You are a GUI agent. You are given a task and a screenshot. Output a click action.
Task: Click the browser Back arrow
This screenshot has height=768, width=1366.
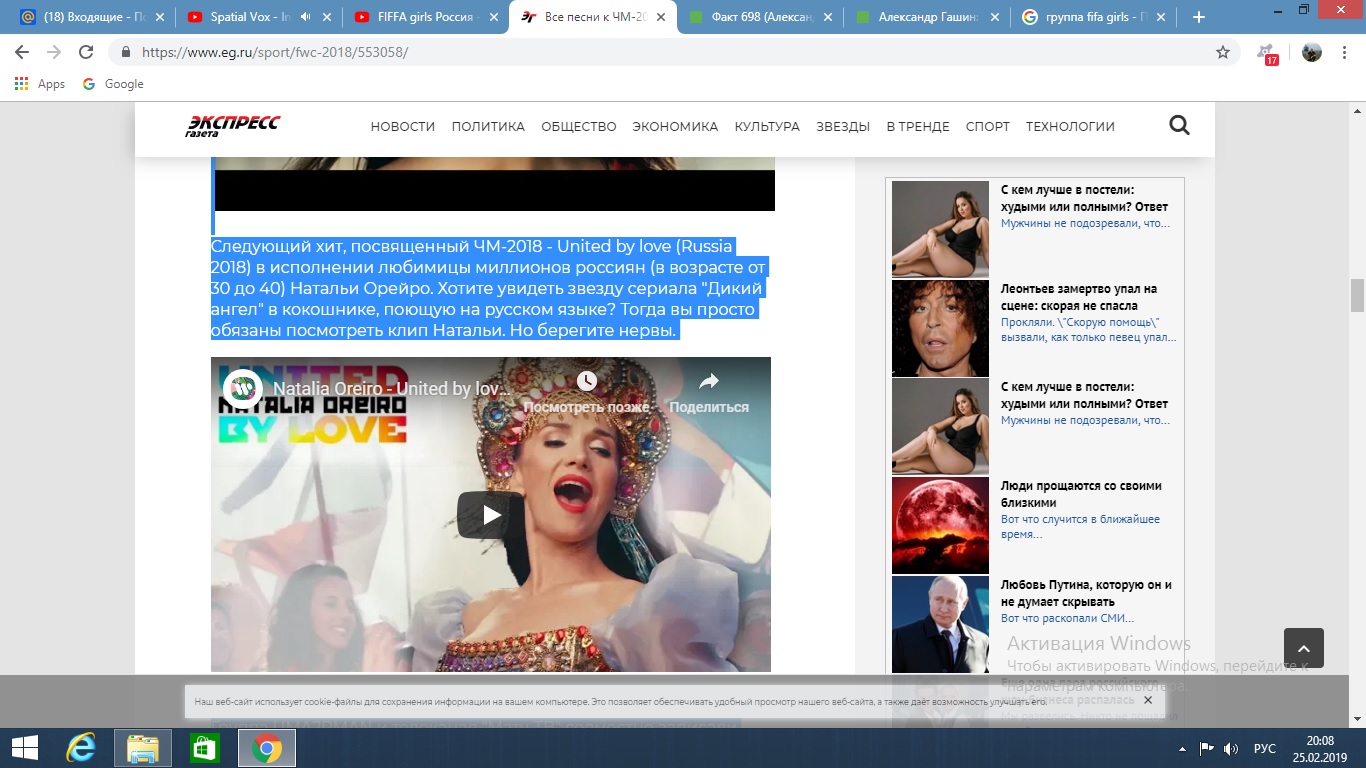tap(22, 52)
